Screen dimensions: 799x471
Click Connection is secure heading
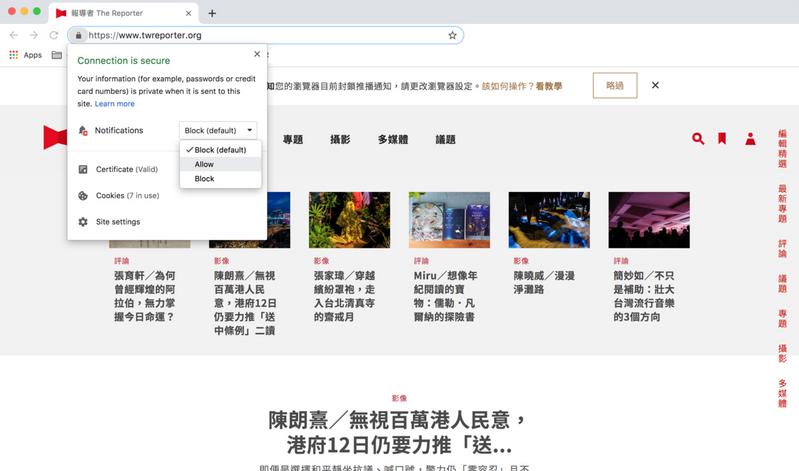pyautogui.click(x=124, y=61)
